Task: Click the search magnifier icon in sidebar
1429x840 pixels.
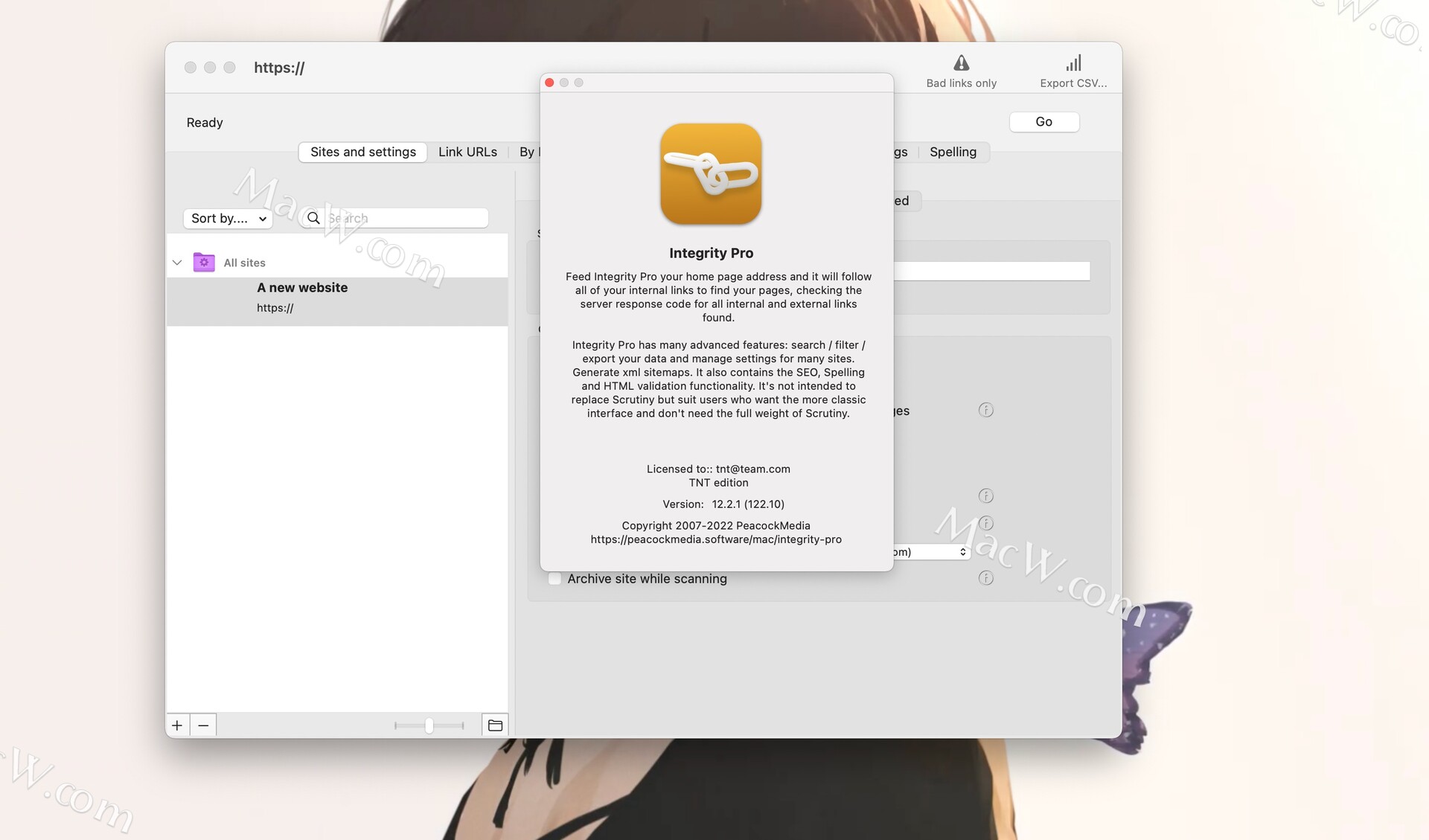Action: click(313, 218)
